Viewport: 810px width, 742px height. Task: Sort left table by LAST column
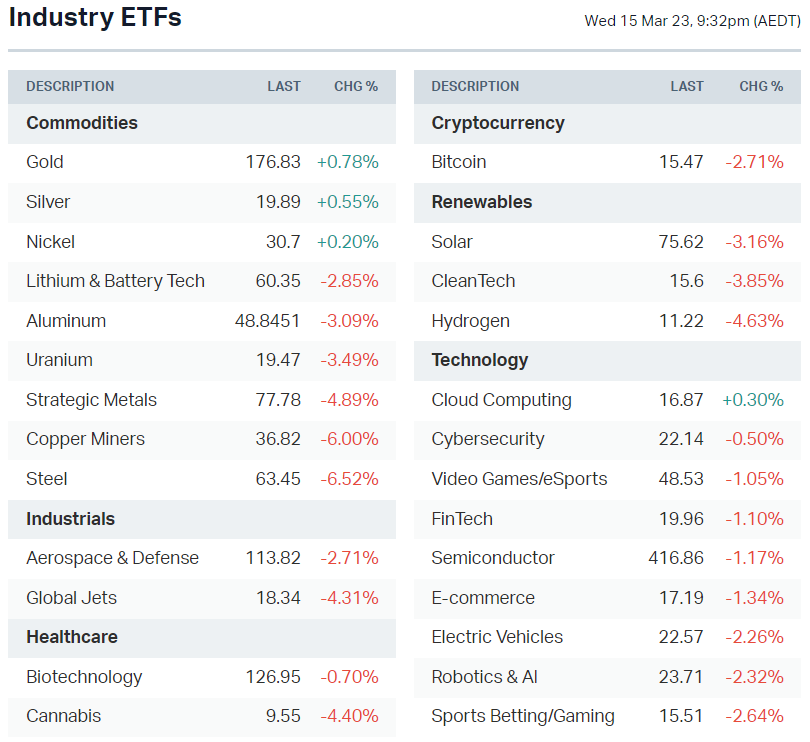(284, 87)
